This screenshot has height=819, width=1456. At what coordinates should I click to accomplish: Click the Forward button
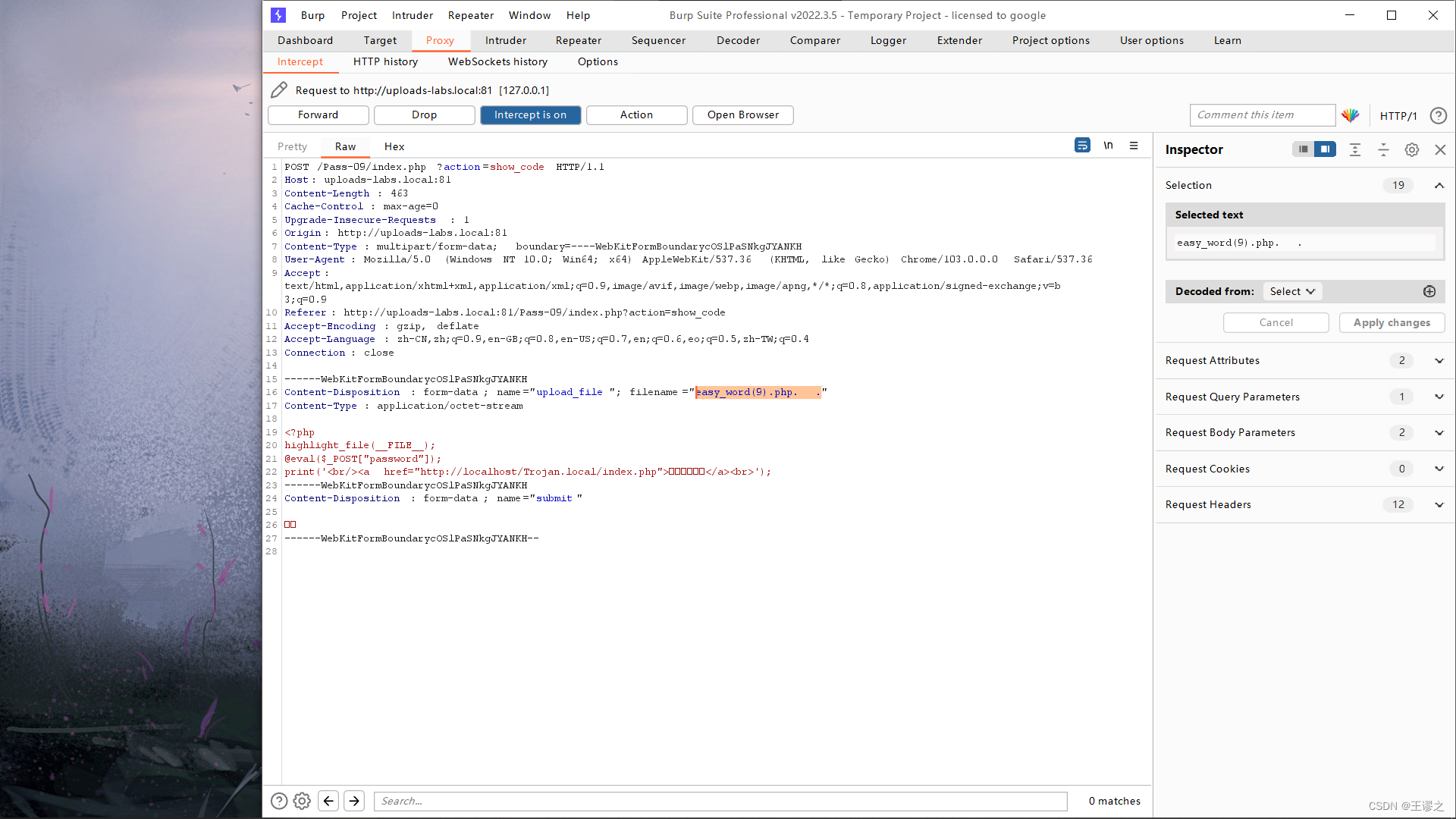pyautogui.click(x=318, y=115)
